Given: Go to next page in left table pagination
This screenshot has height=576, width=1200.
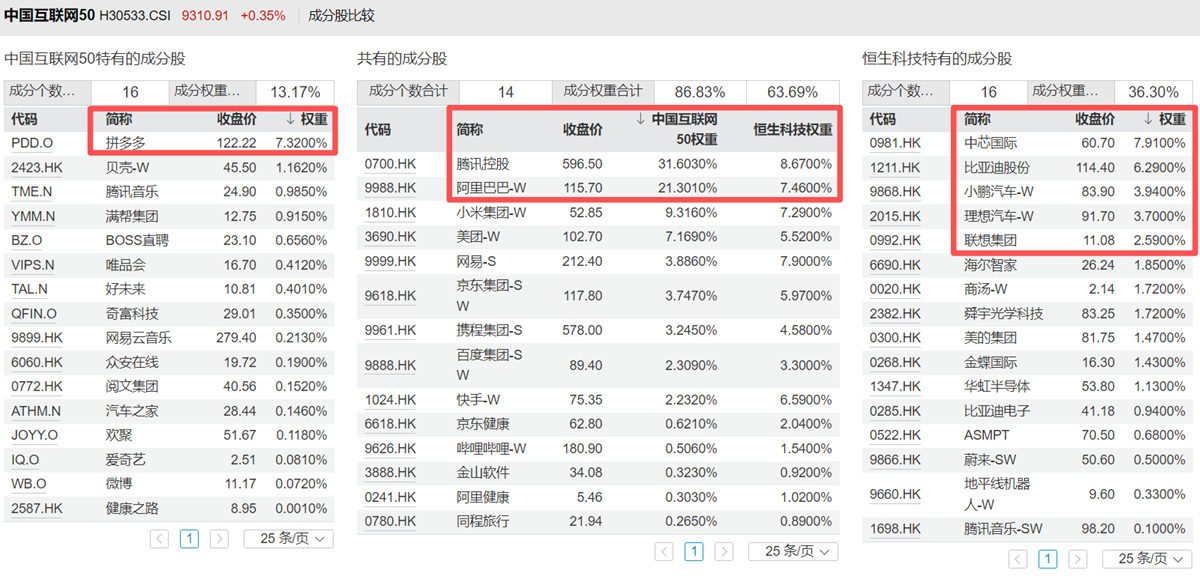Looking at the screenshot, I should (218, 538).
